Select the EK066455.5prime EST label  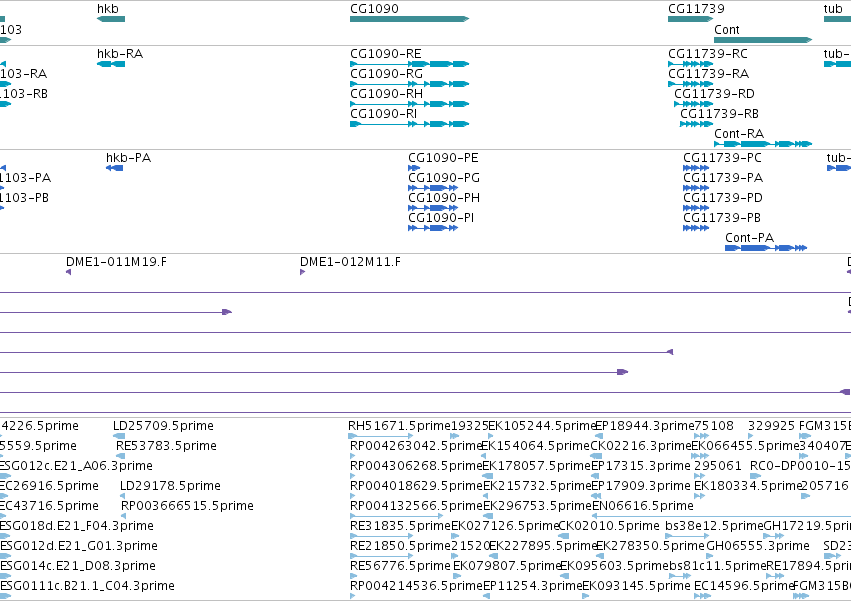tap(745, 446)
